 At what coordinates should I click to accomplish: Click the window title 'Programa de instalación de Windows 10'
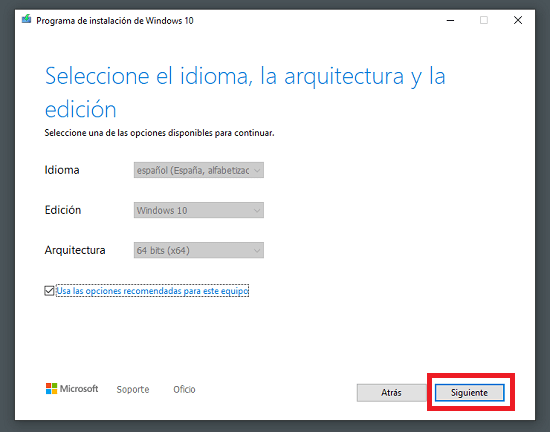click(x=115, y=21)
